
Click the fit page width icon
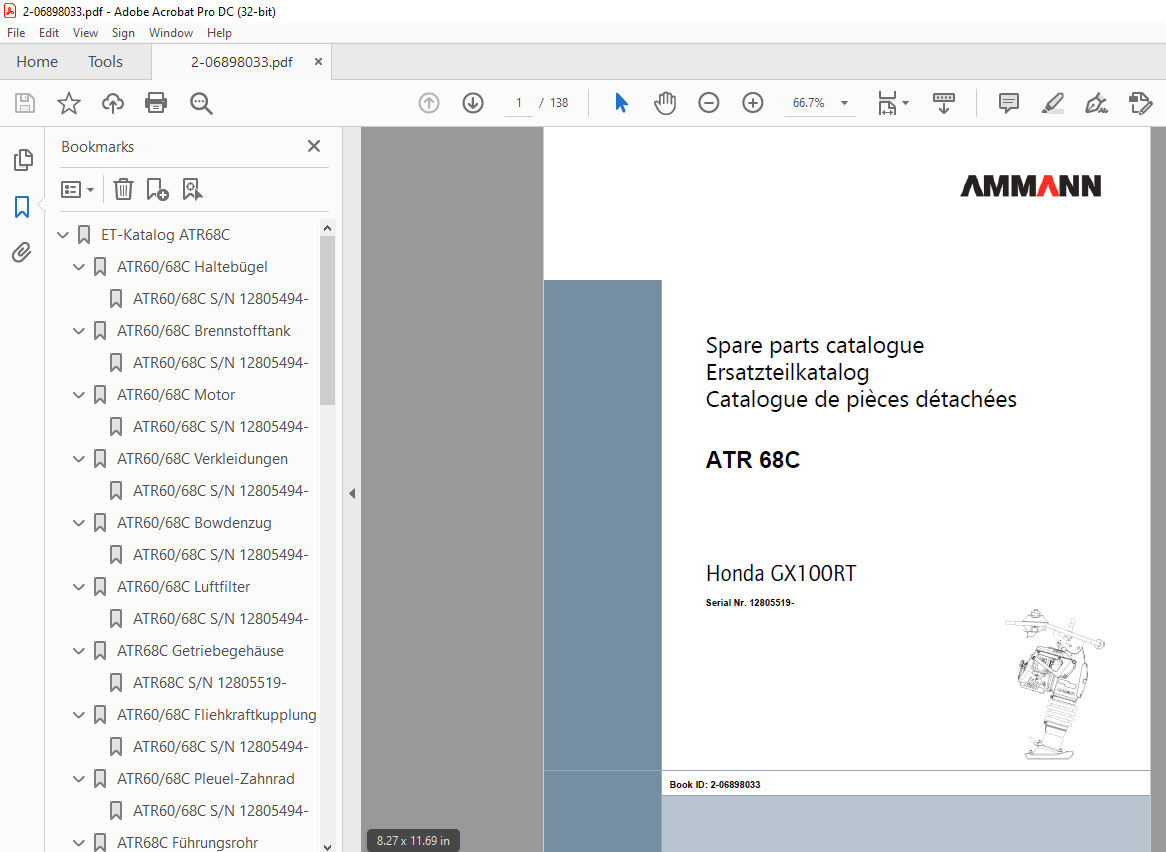point(888,103)
